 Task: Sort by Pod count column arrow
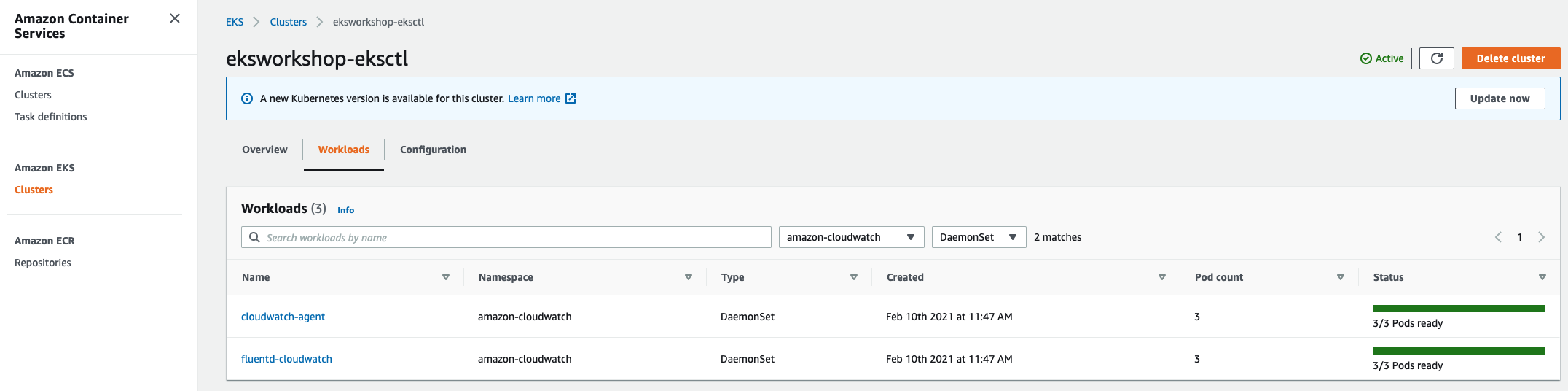tap(1341, 277)
